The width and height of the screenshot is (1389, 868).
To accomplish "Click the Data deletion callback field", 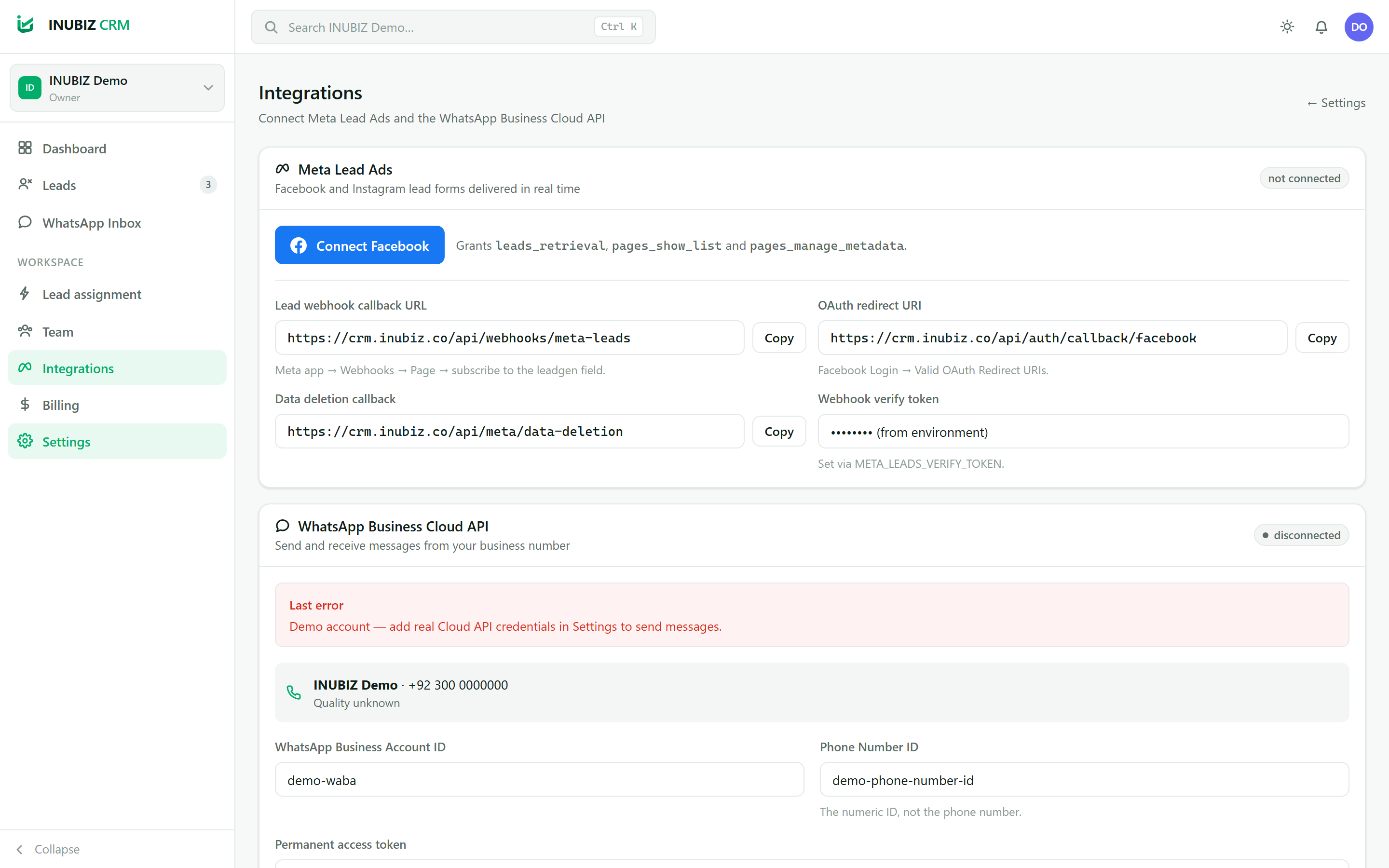I will click(509, 431).
